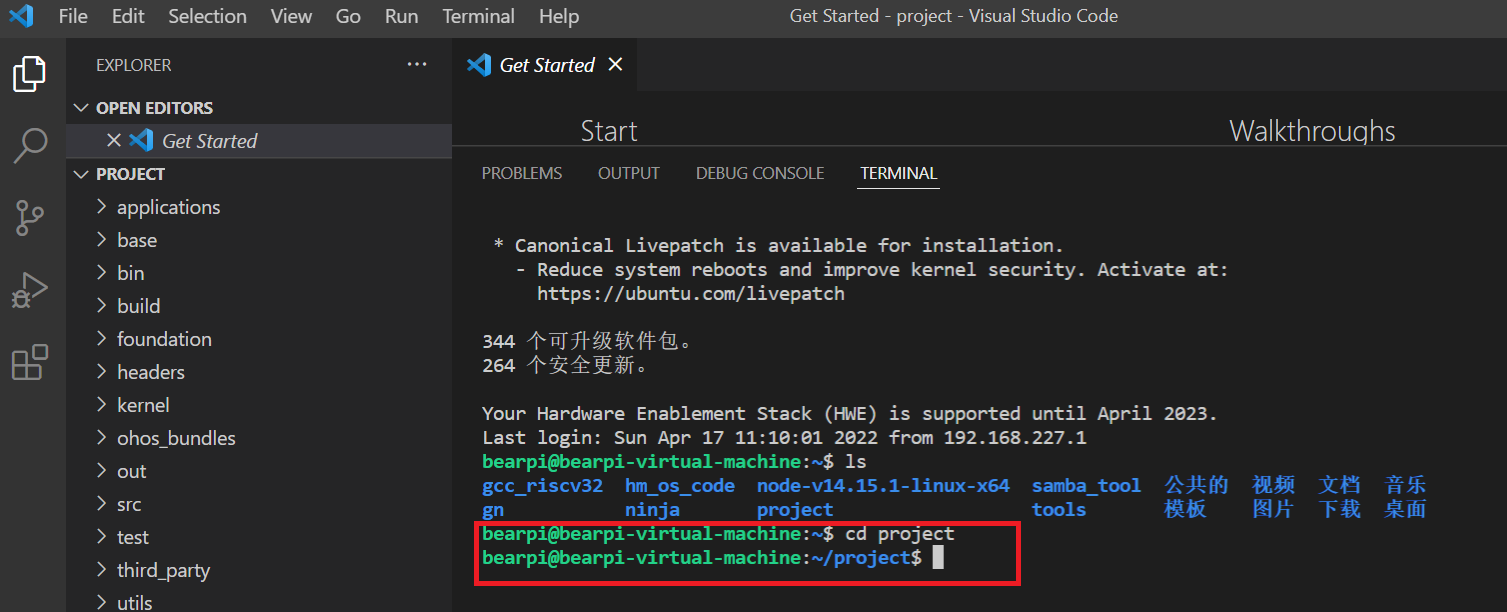Expand the kernel folder
1507x612 pixels.
click(x=259, y=405)
